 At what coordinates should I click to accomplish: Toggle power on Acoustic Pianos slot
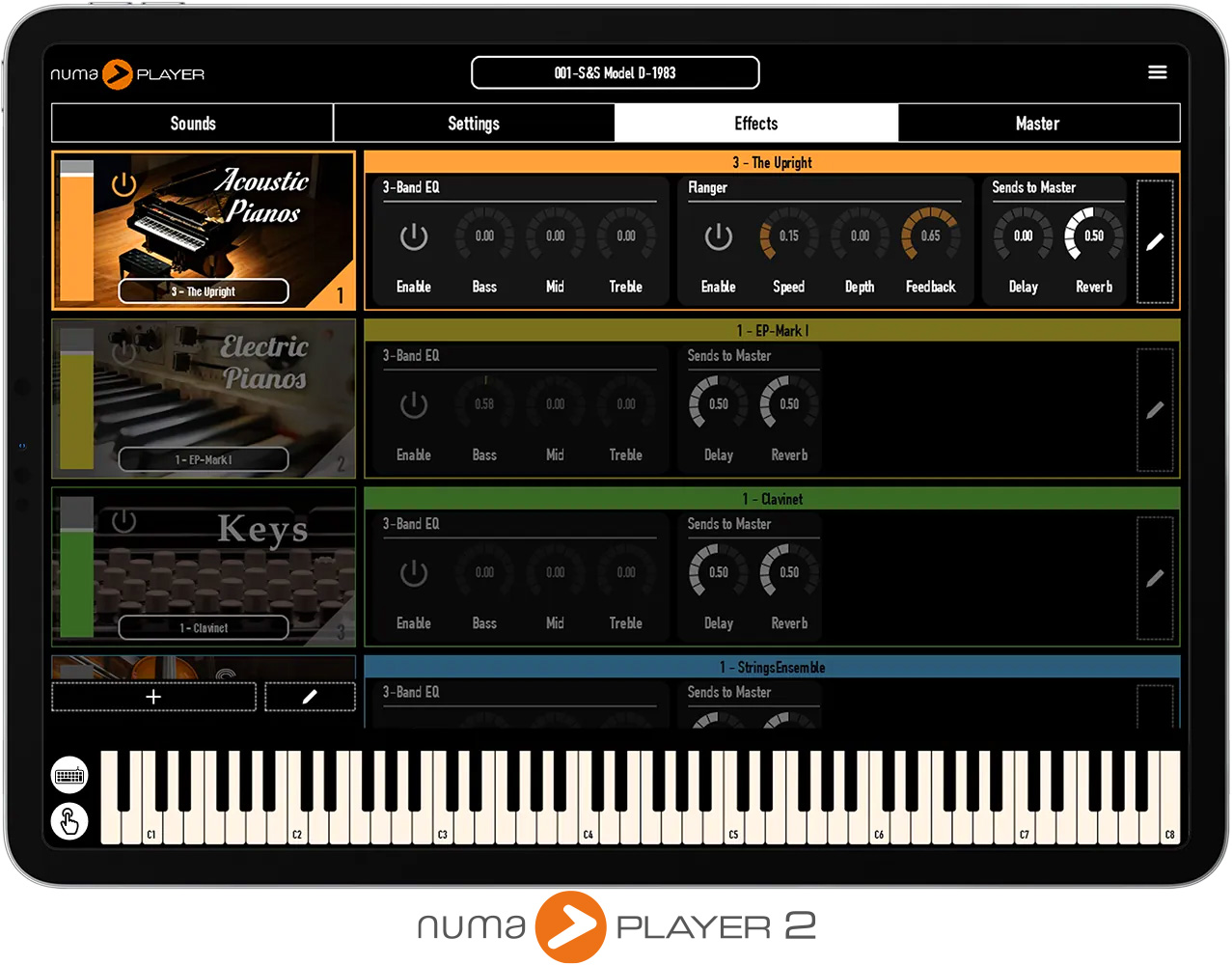(x=123, y=184)
